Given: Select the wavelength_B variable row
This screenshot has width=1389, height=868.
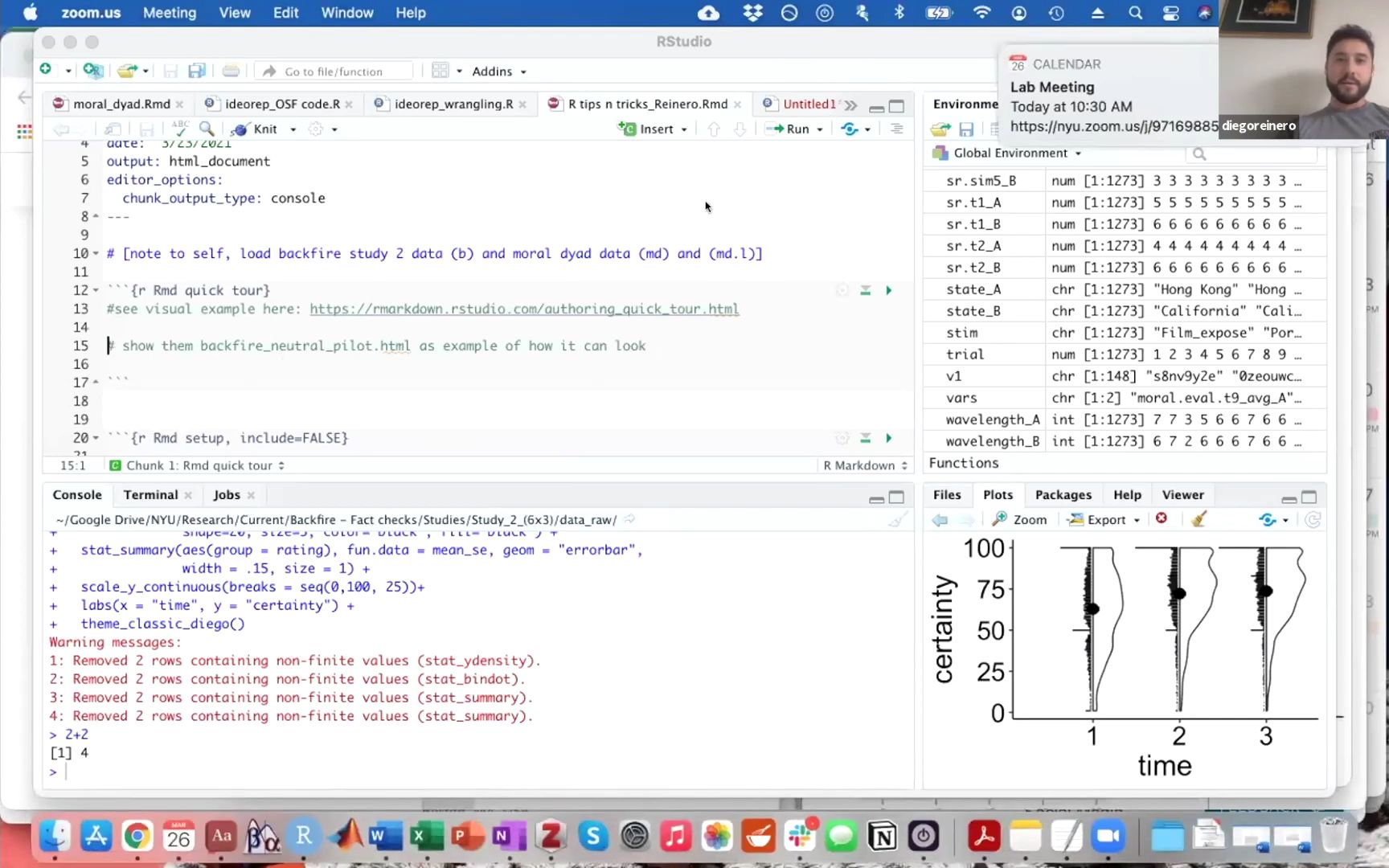Looking at the screenshot, I should coord(1125,441).
